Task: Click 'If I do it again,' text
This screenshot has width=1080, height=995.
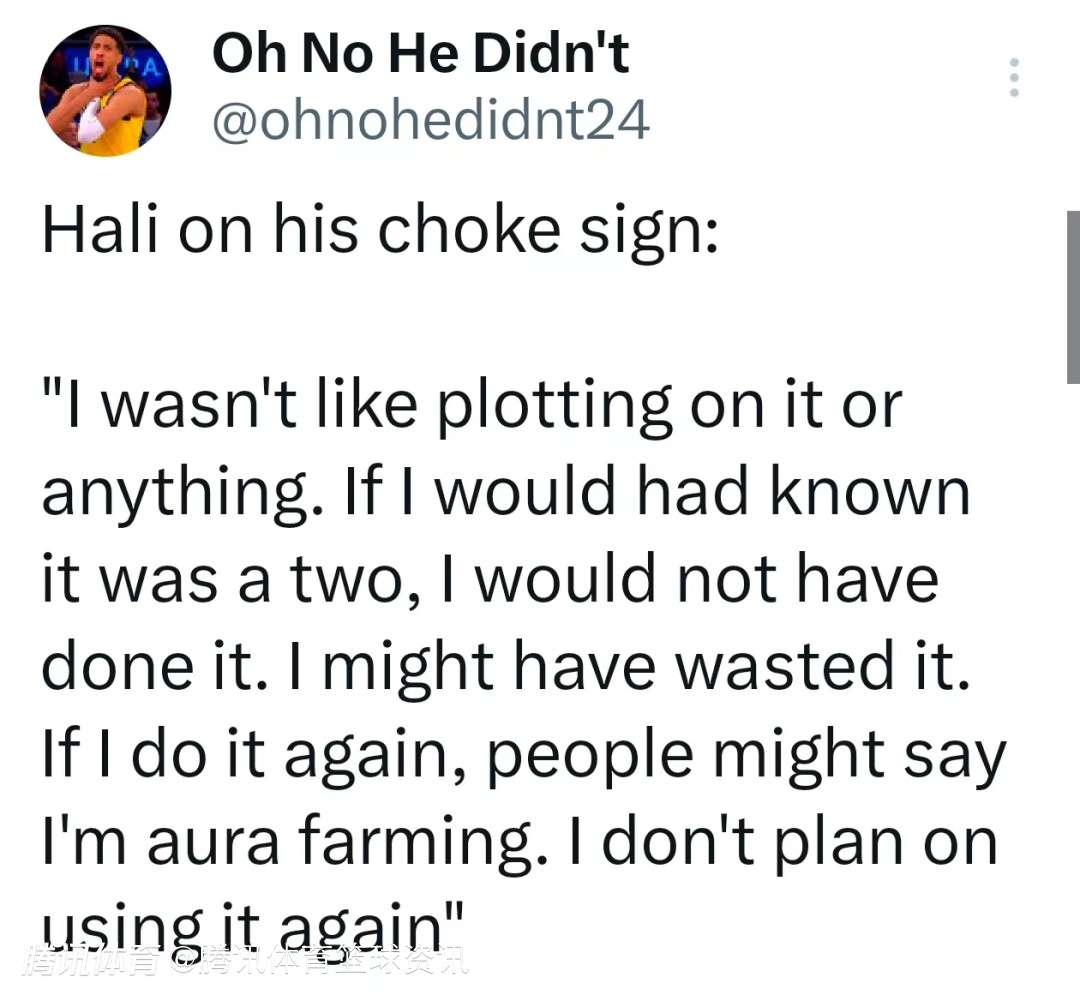Action: click(253, 755)
